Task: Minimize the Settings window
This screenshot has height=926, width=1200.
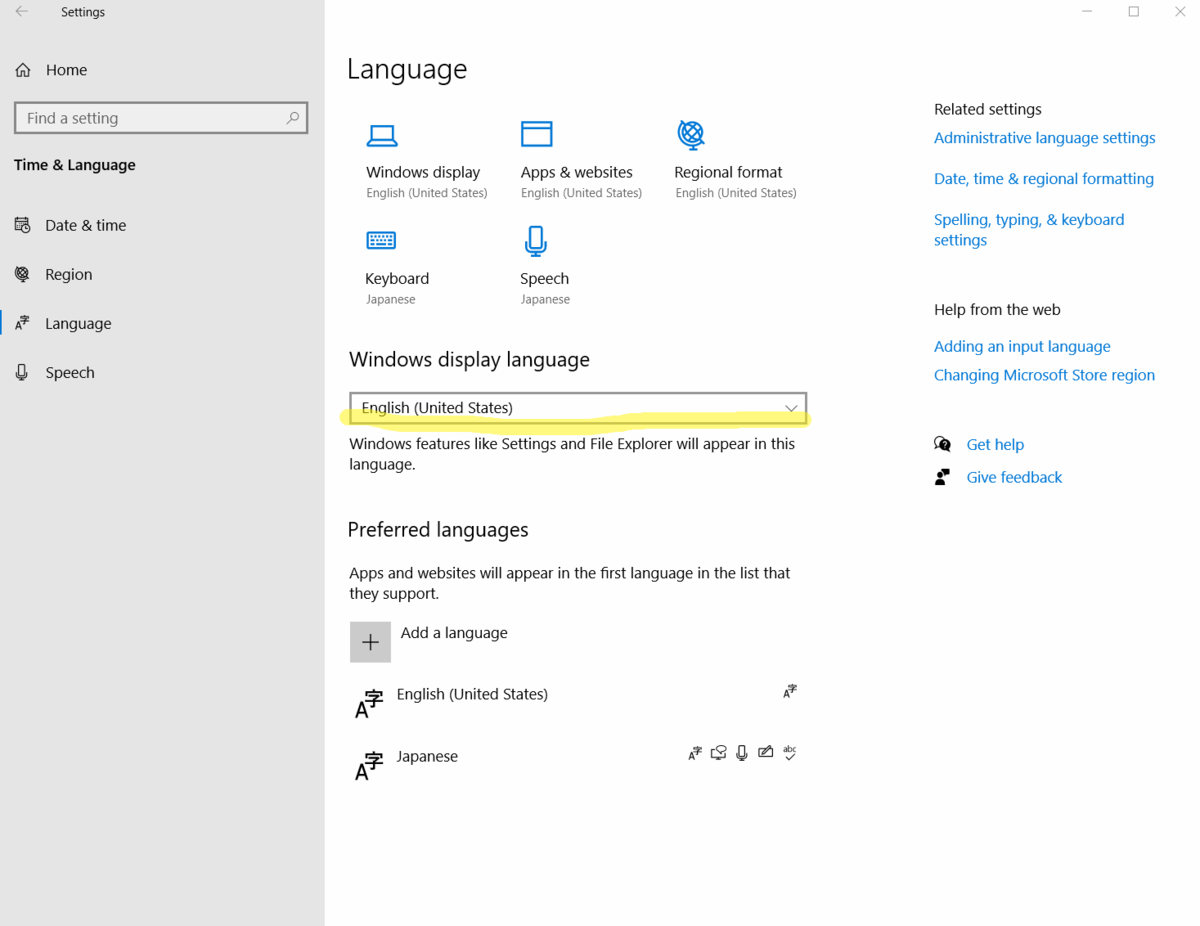Action: click(1088, 12)
